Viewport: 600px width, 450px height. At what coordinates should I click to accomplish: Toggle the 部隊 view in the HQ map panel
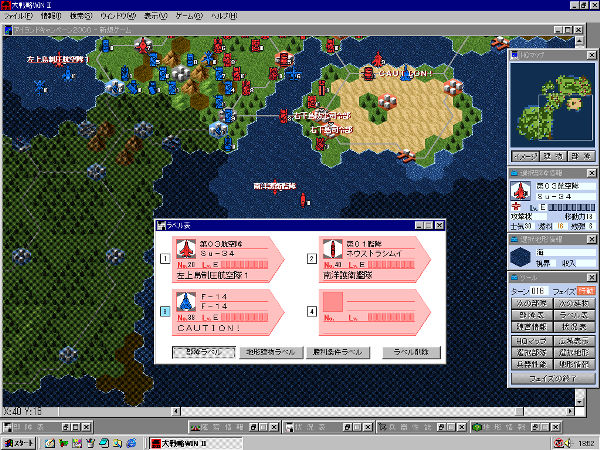[x=582, y=156]
